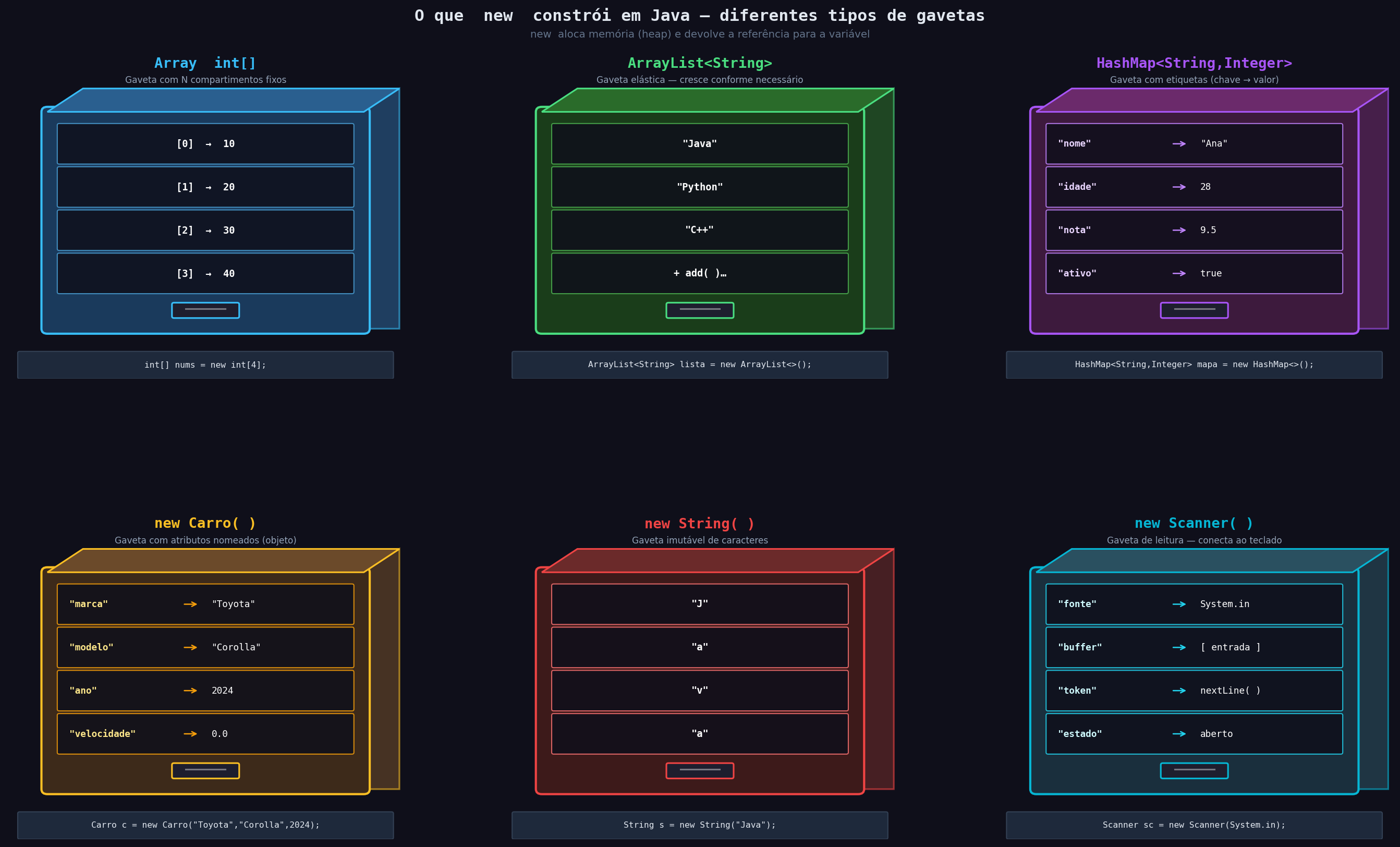Image resolution: width=1400 pixels, height=847 pixels.
Task: Click the HashMap mapa declaration code box
Action: [x=1194, y=365]
